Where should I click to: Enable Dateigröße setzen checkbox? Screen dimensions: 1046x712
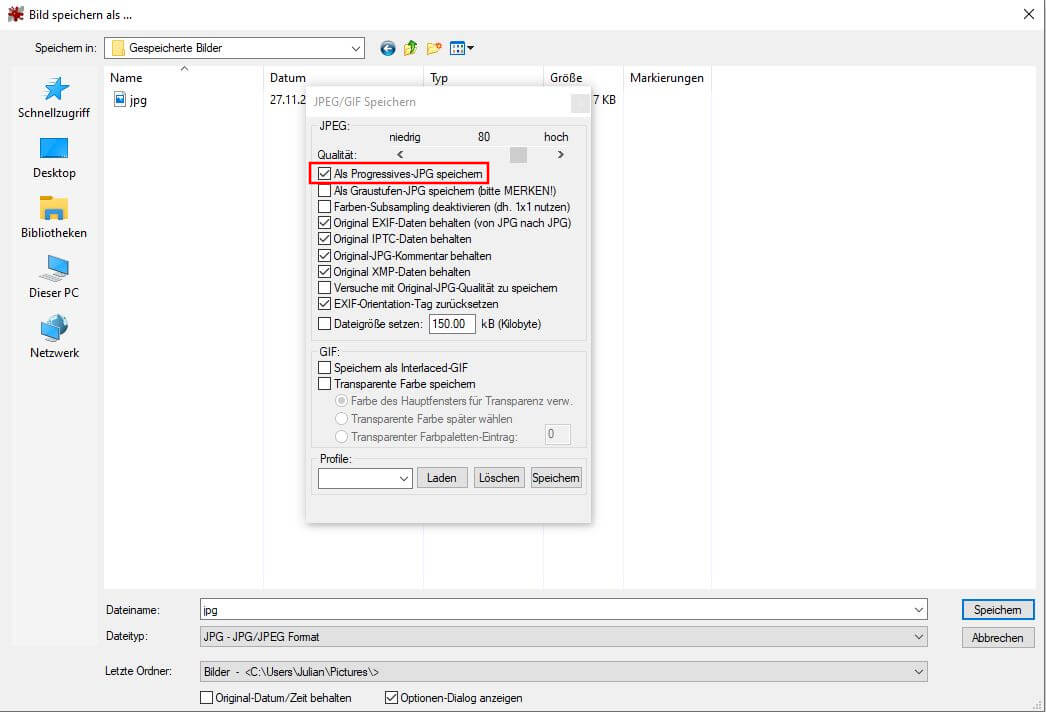[324, 324]
